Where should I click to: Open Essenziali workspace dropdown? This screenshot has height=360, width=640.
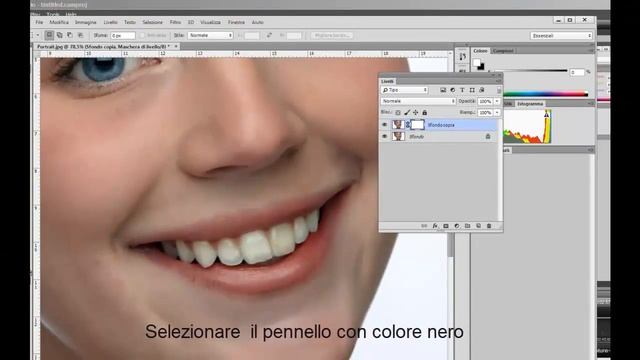coord(561,36)
